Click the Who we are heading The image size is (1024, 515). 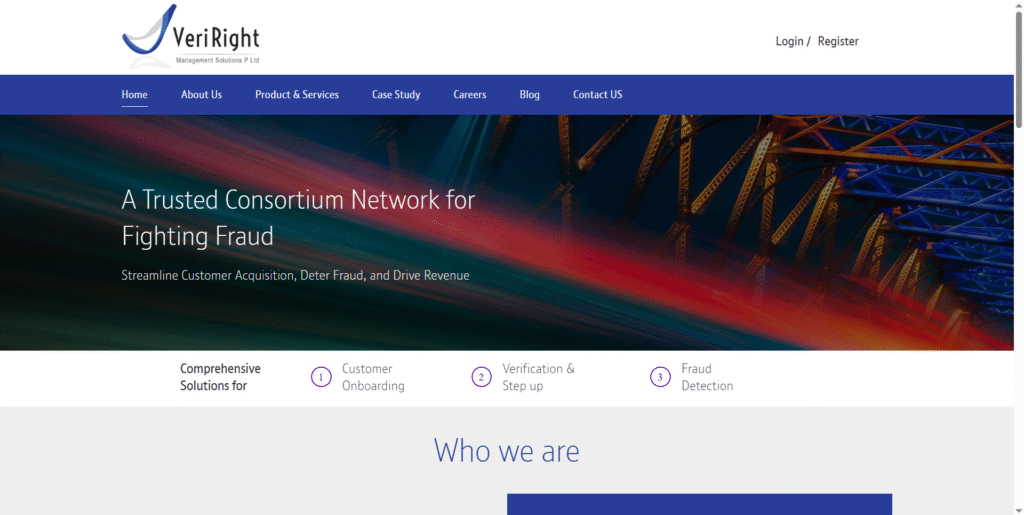(x=507, y=451)
